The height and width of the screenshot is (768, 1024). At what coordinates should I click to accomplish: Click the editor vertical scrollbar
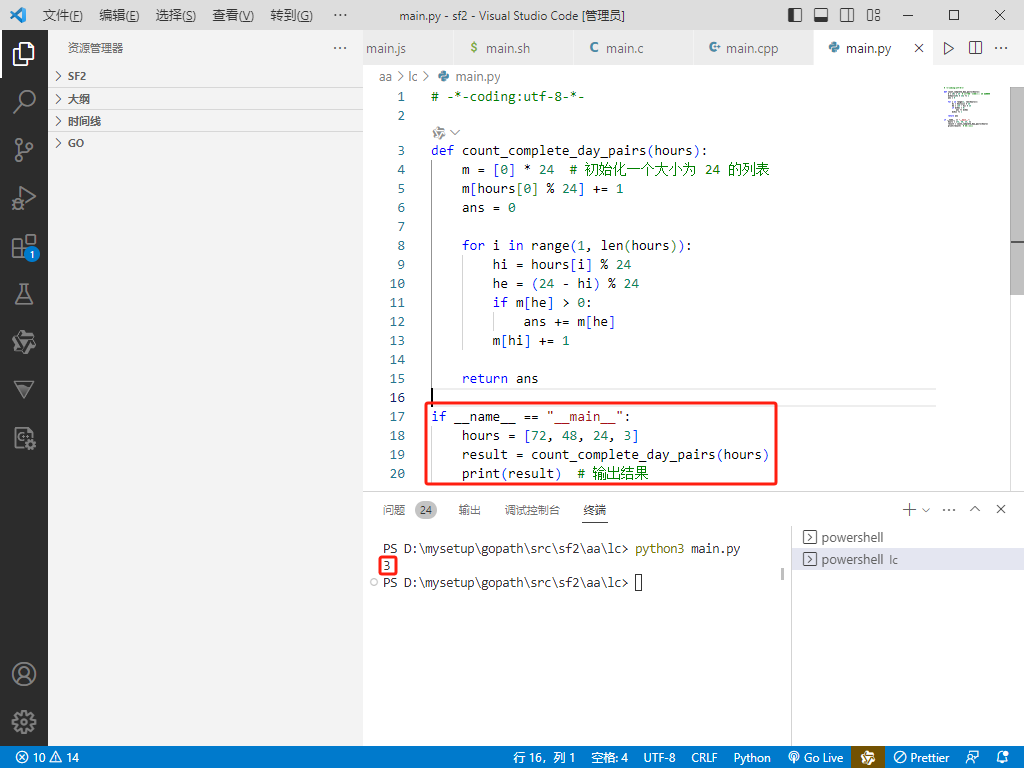[x=1017, y=191]
